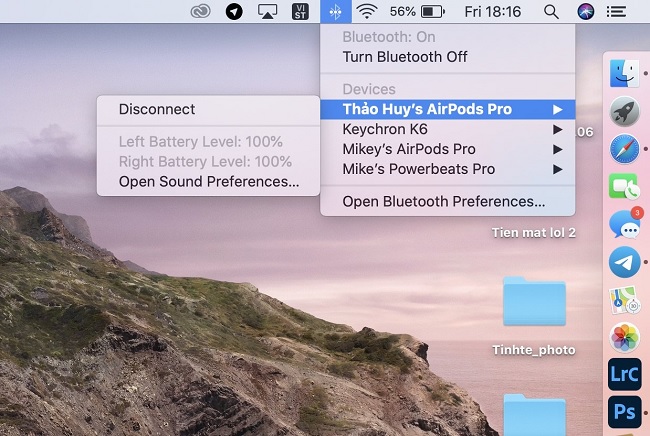This screenshot has height=436, width=650.
Task: Launch Launchpad rocket icon in Dock
Action: [624, 111]
